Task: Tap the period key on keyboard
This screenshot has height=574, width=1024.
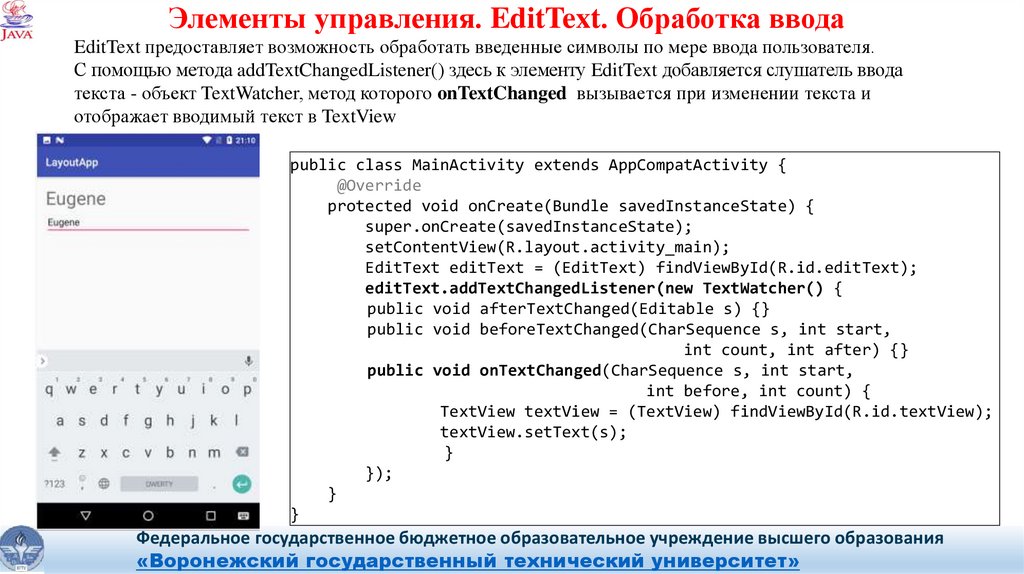Action: coord(214,486)
